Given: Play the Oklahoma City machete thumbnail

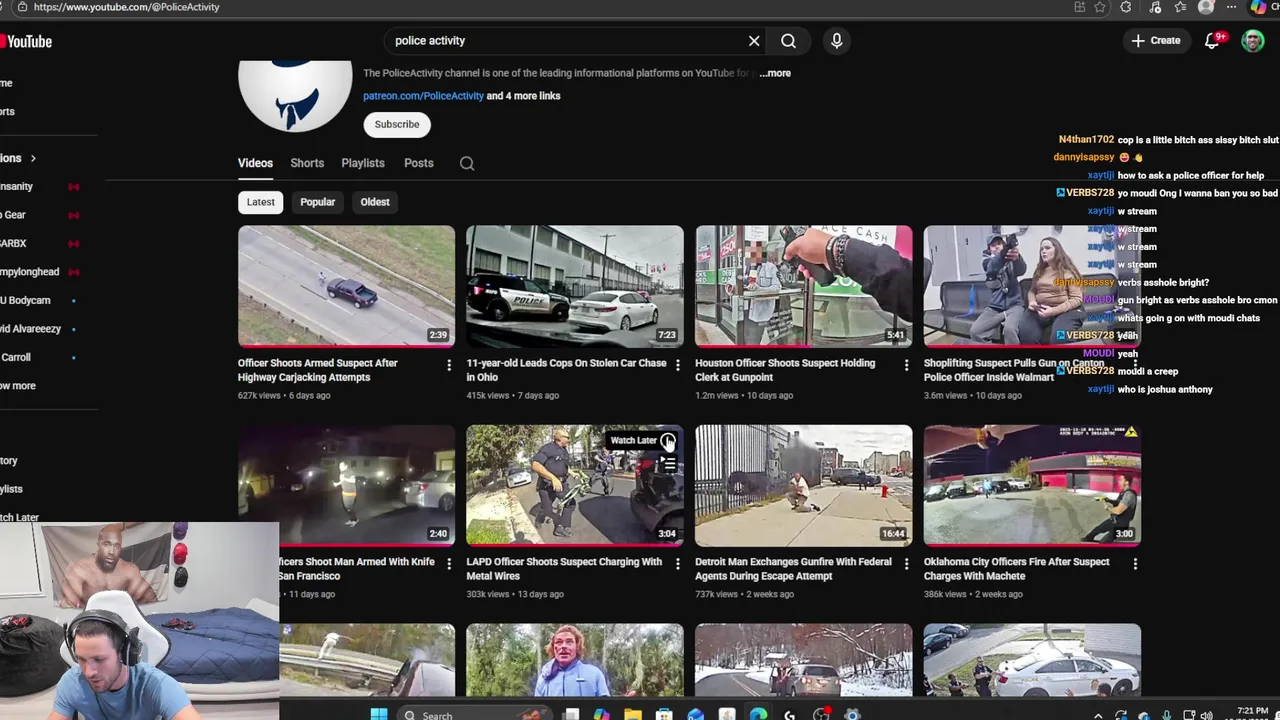Looking at the screenshot, I should 1032,485.
